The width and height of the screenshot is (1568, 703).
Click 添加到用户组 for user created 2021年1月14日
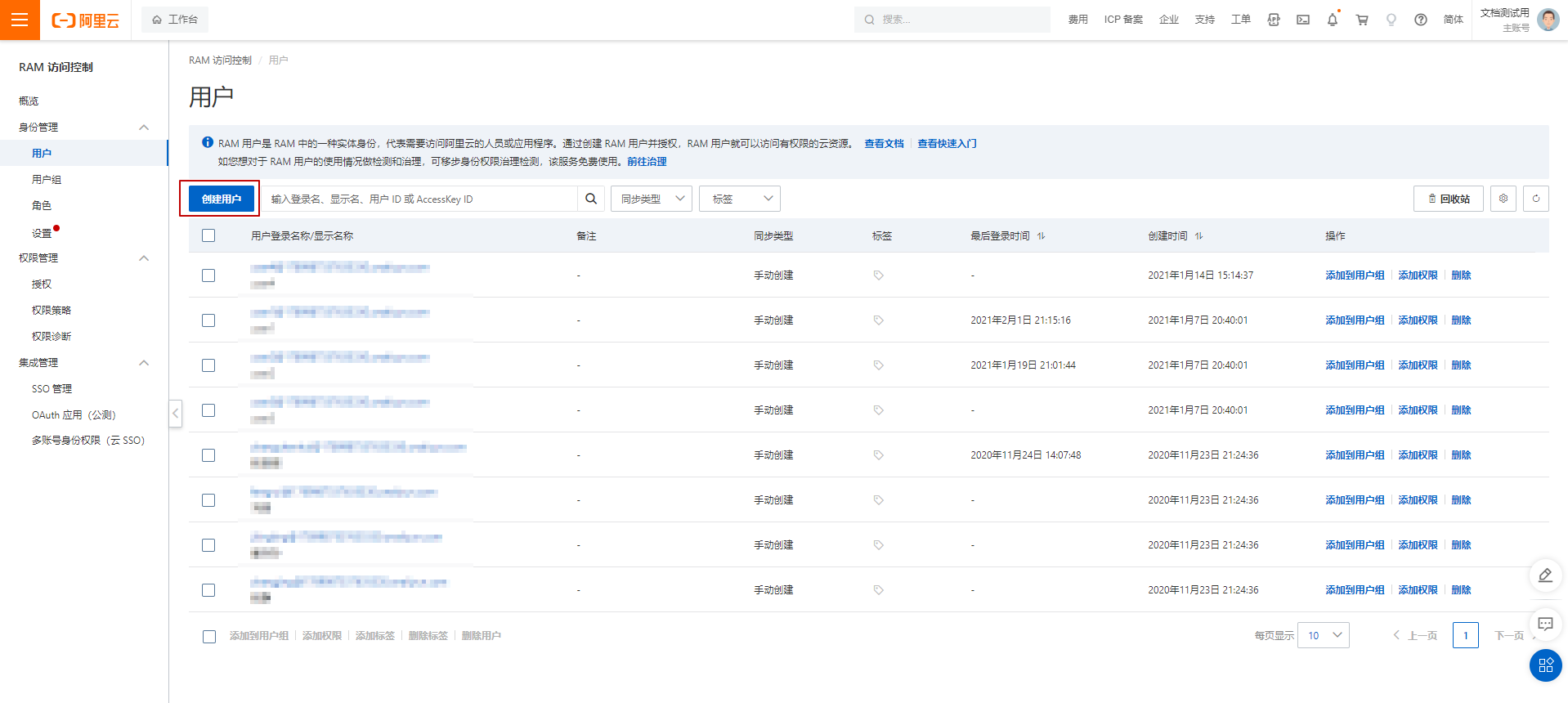pos(1355,275)
